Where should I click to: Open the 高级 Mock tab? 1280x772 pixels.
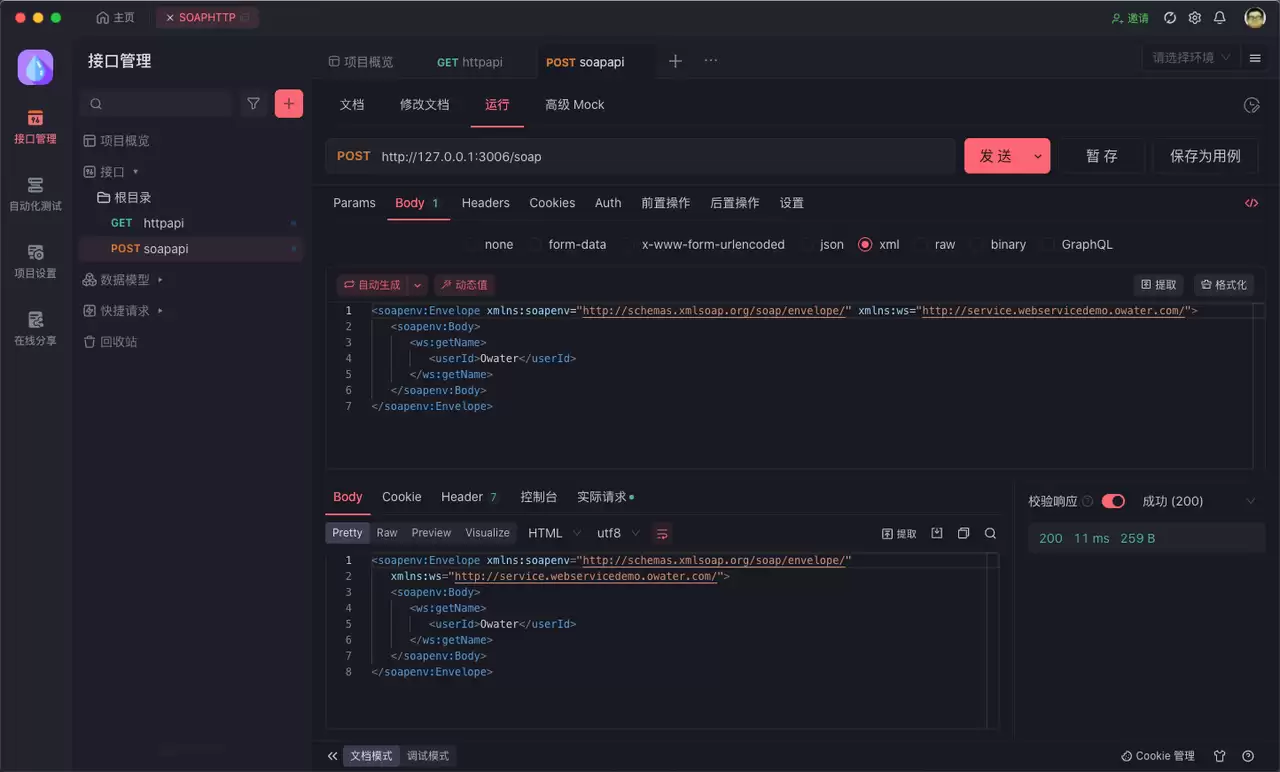pyautogui.click(x=574, y=105)
